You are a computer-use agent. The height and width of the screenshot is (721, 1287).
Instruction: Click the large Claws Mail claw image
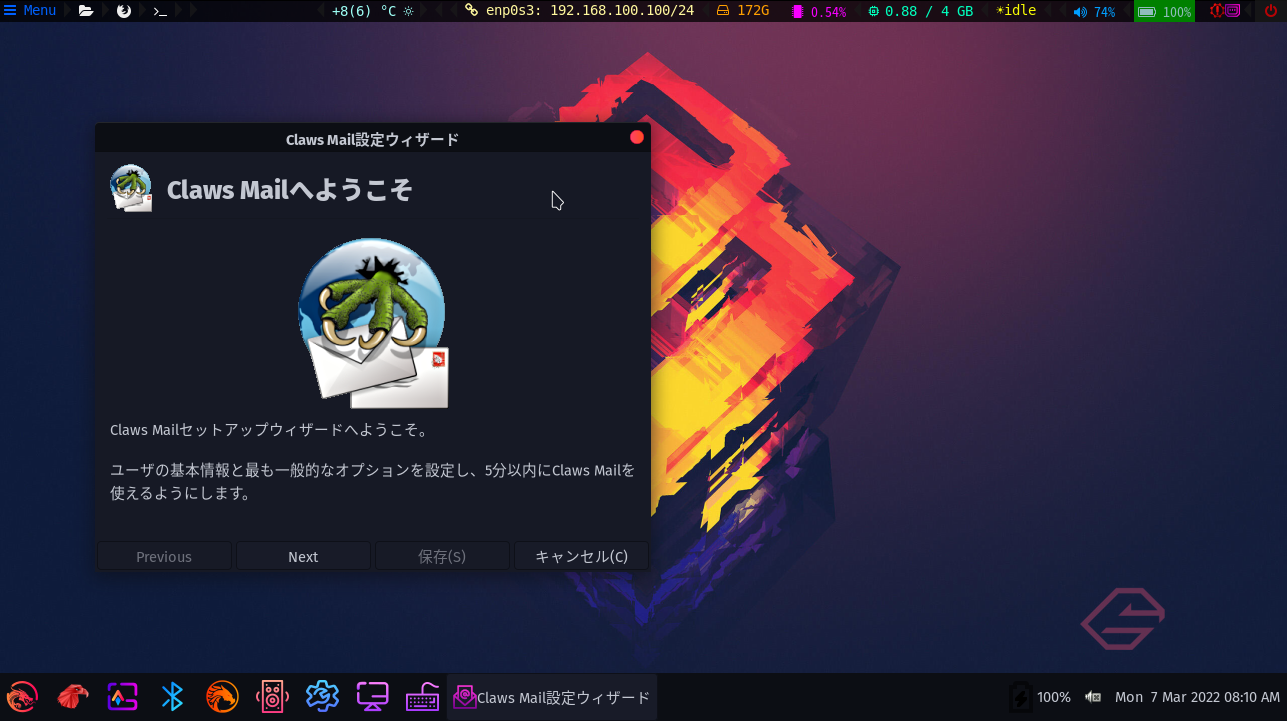373,323
